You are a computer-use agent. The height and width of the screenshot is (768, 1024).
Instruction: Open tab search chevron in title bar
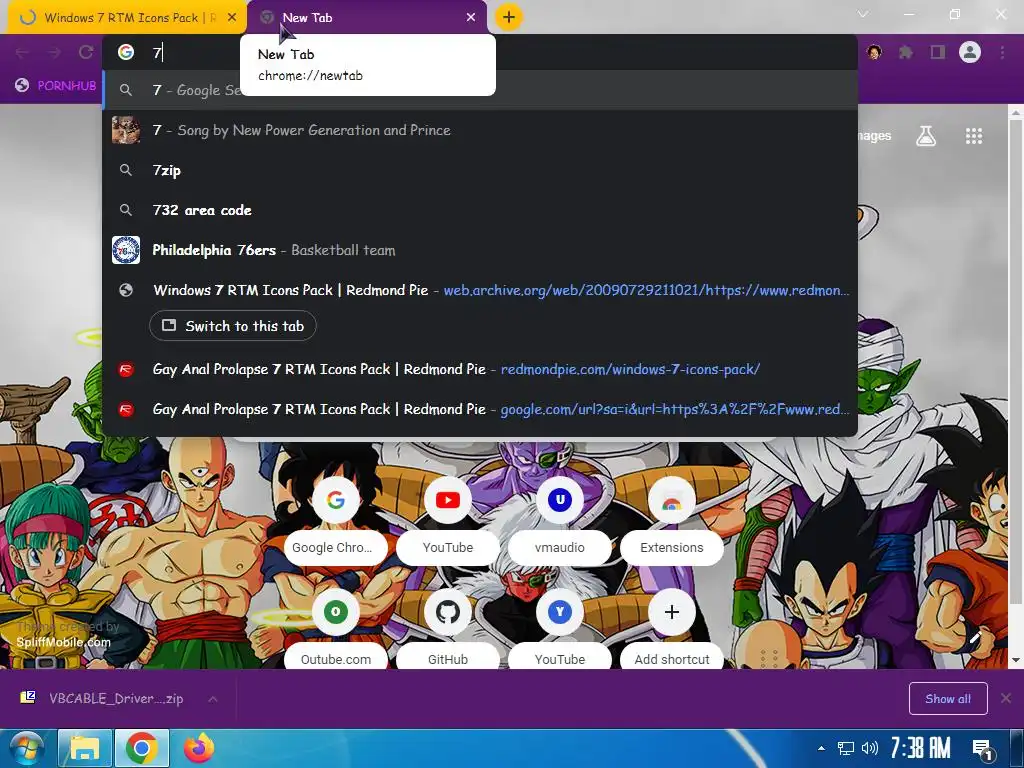pyautogui.click(x=863, y=14)
